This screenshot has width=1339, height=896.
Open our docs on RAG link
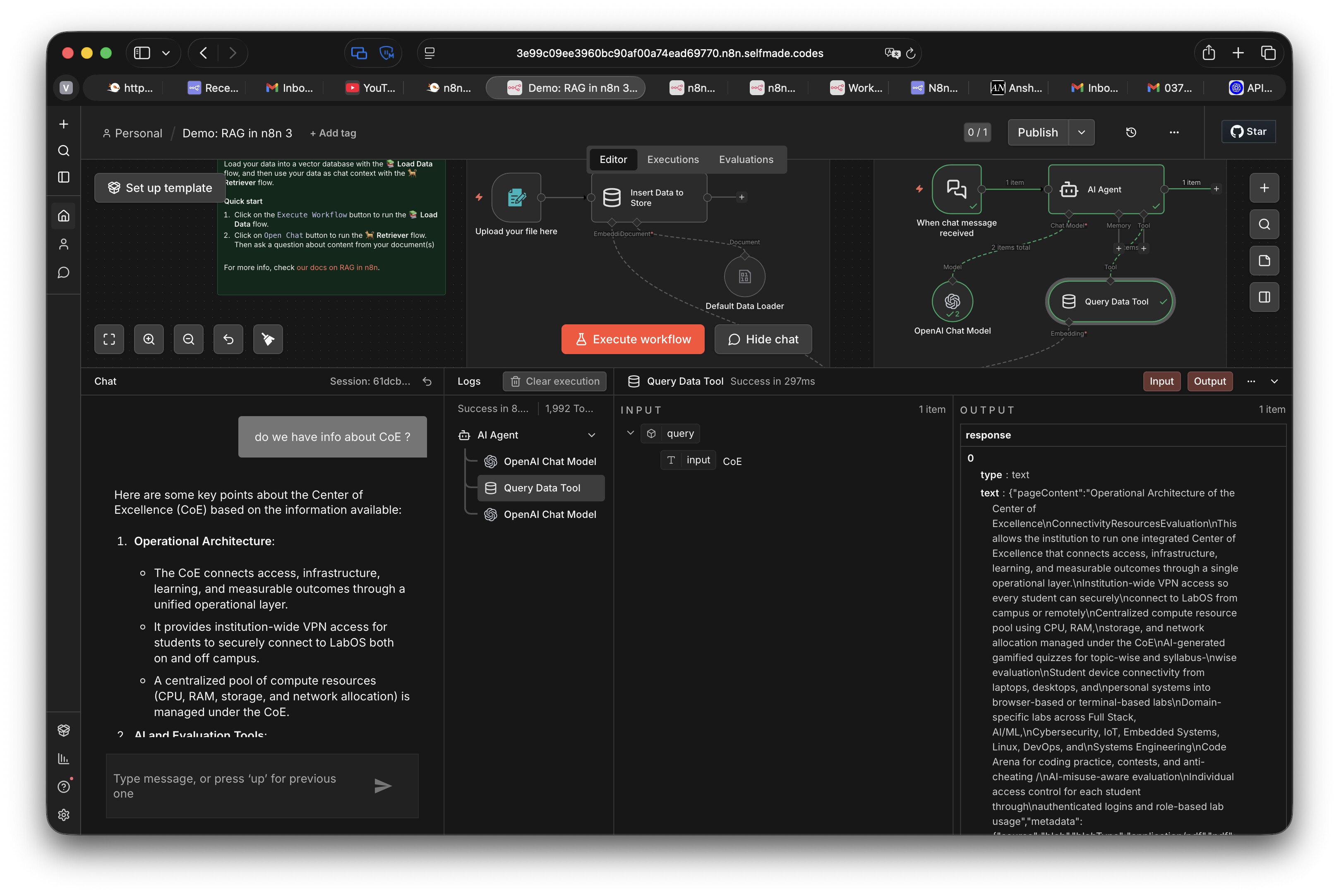tap(336, 267)
